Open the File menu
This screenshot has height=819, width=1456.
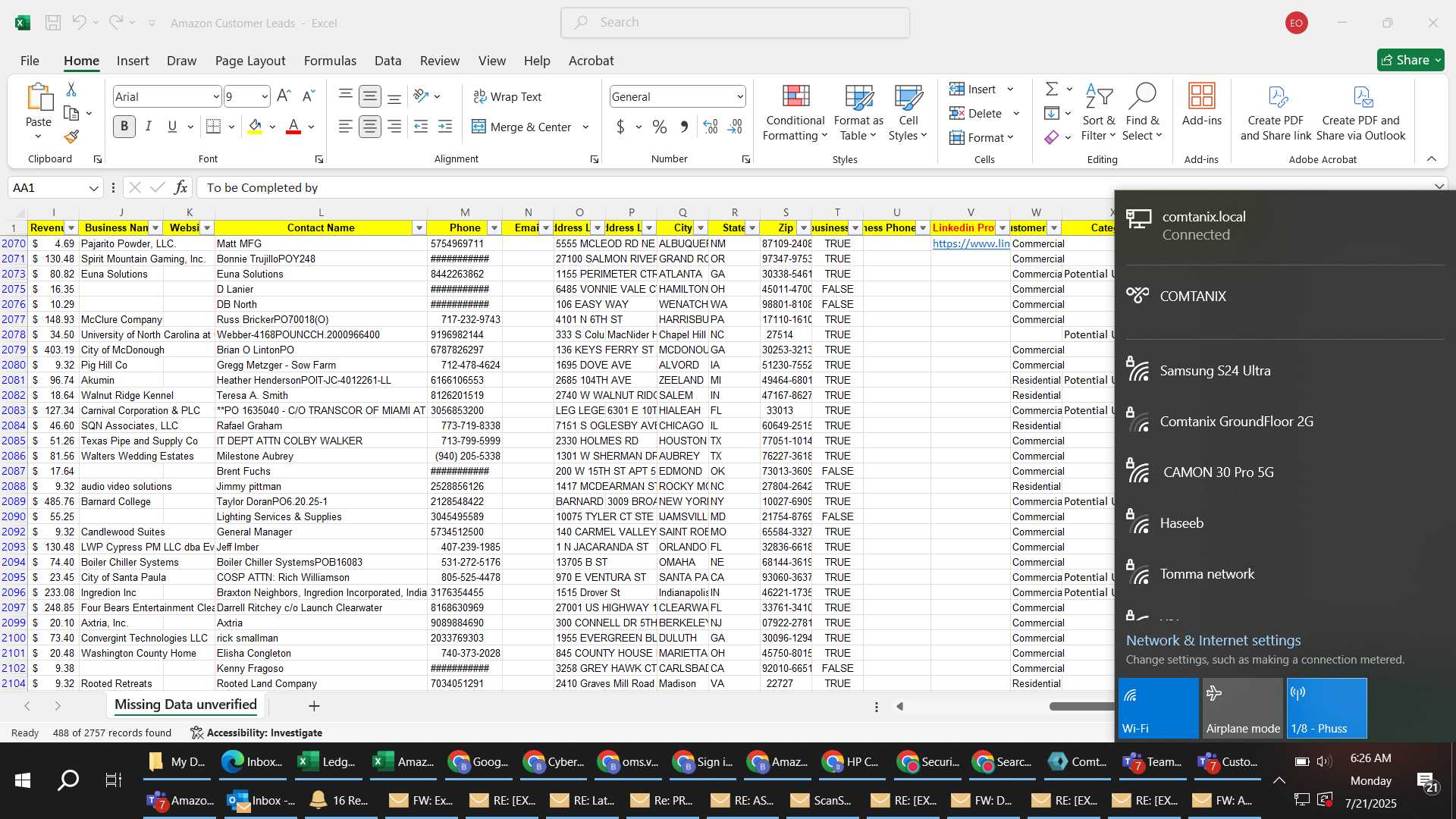[30, 61]
